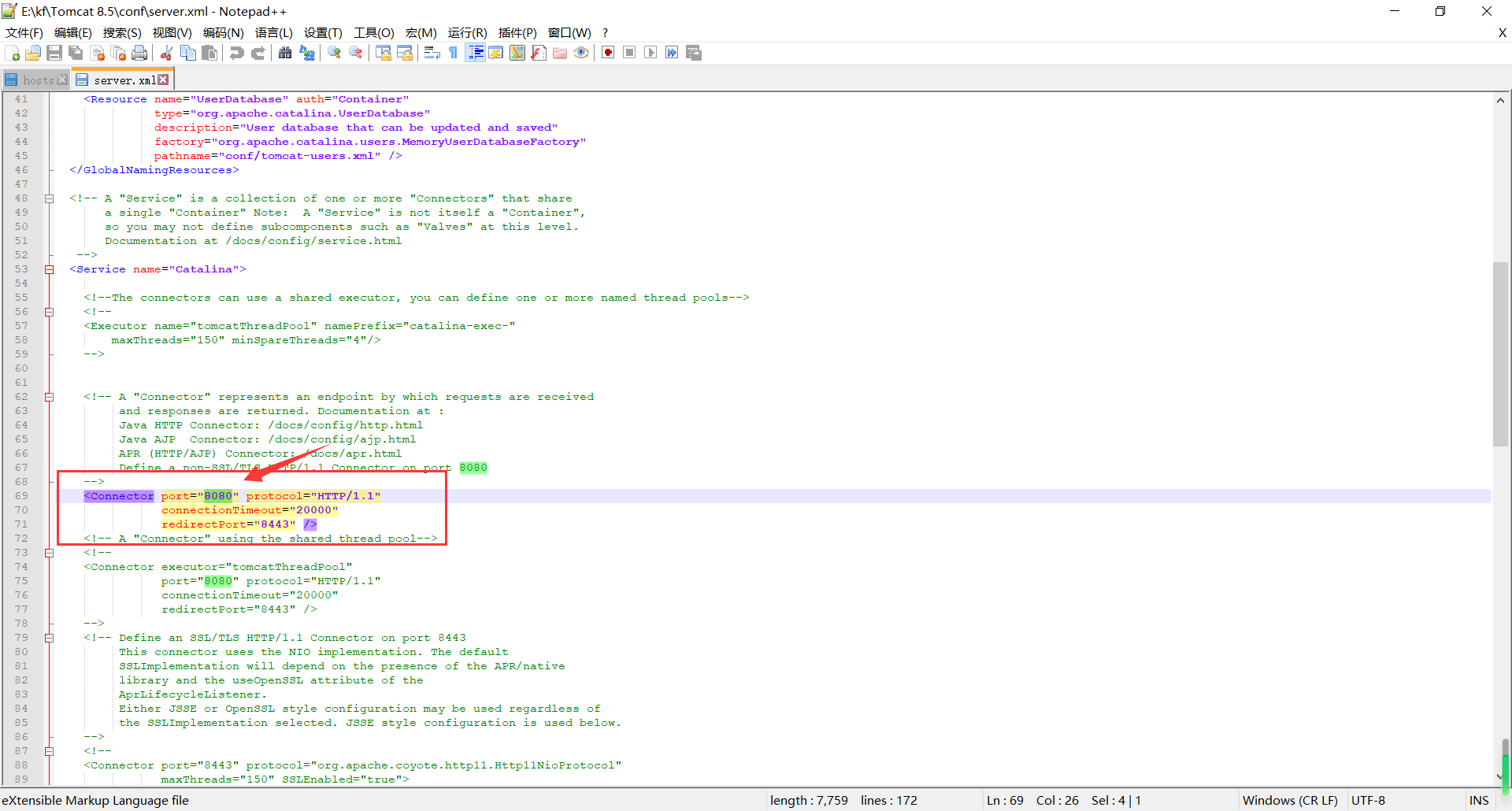This screenshot has height=811, width=1512.
Task: Close the server.xml tab
Action: point(163,80)
